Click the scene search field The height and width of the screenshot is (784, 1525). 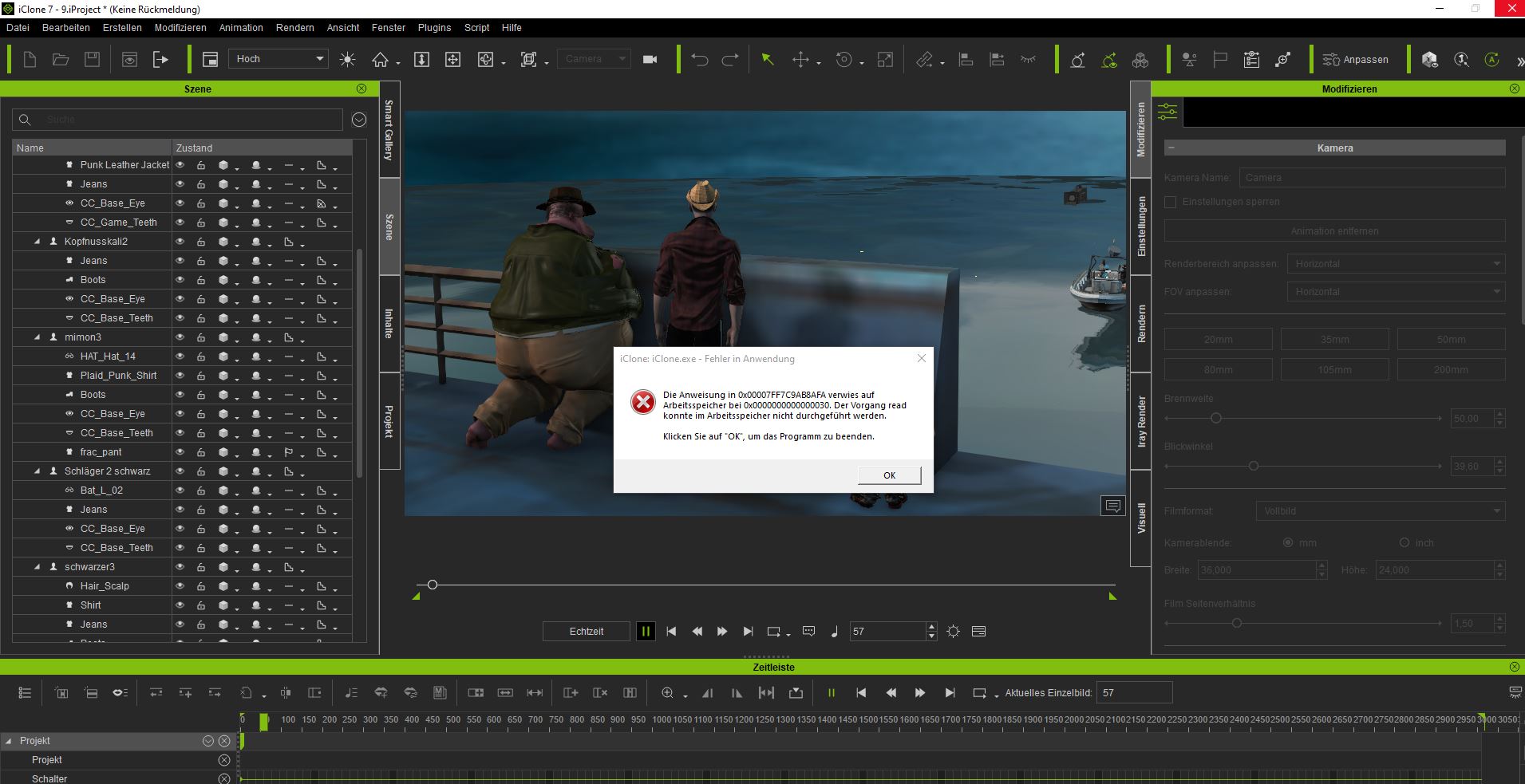tap(177, 120)
